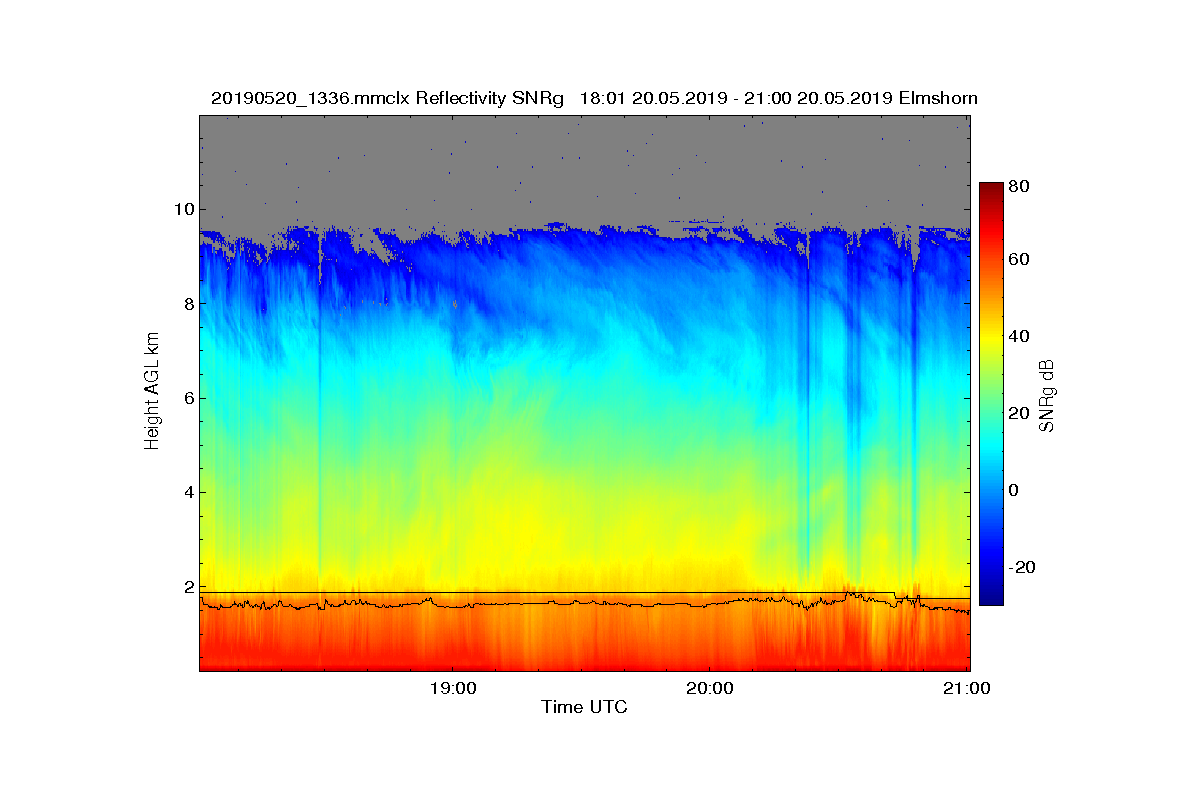Click the 19:00 time tick label
The height and width of the screenshot is (800, 1200).
tap(452, 688)
